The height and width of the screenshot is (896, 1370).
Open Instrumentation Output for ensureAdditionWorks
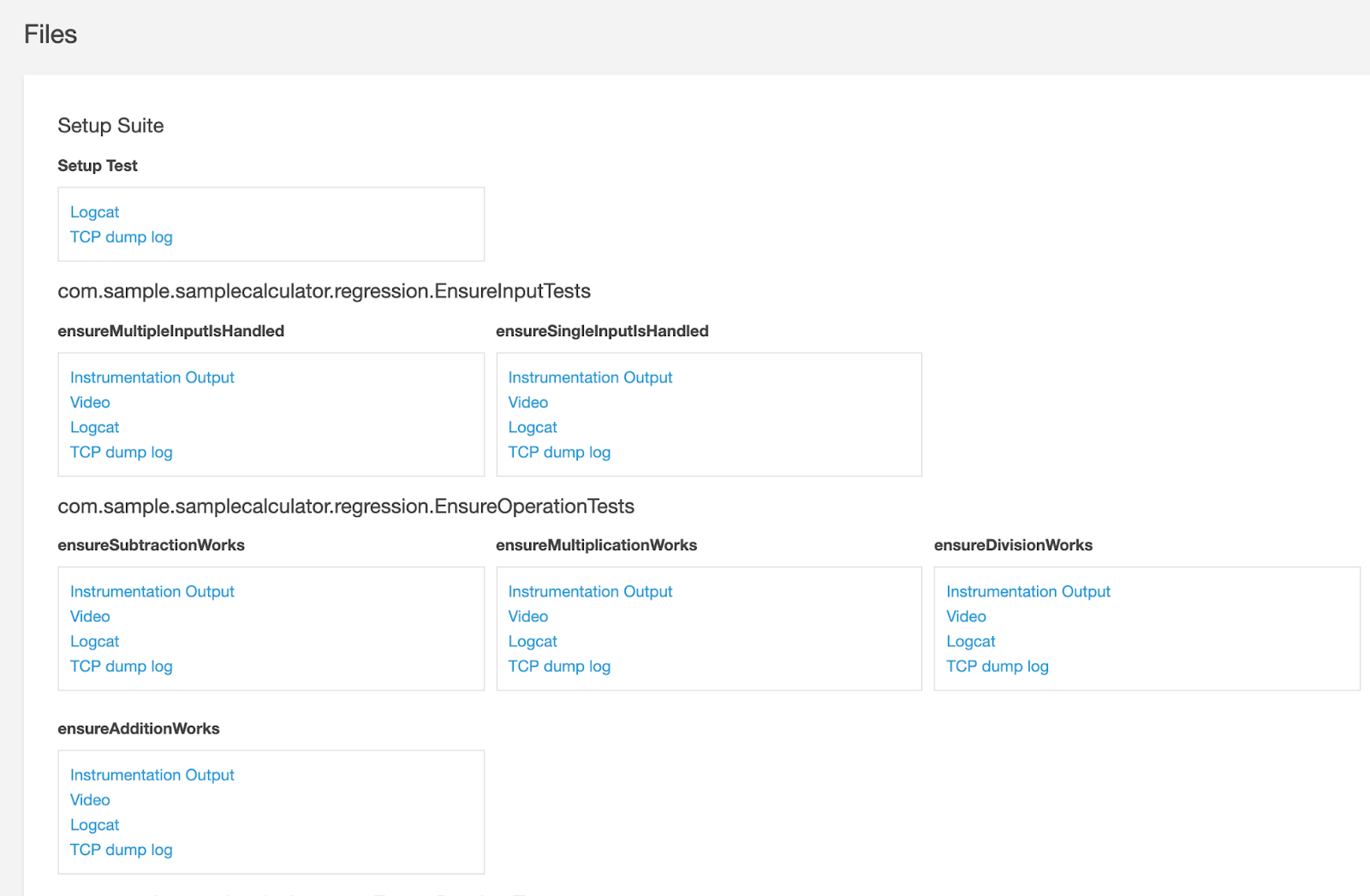tap(152, 774)
